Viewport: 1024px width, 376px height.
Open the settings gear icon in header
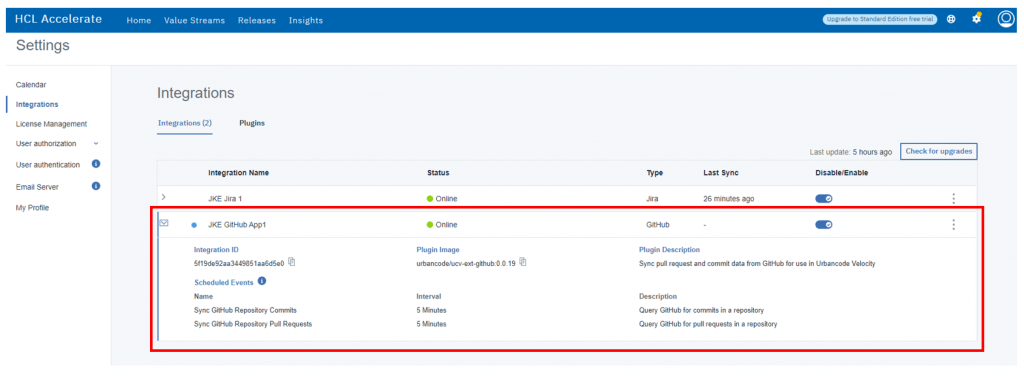pyautogui.click(x=977, y=19)
